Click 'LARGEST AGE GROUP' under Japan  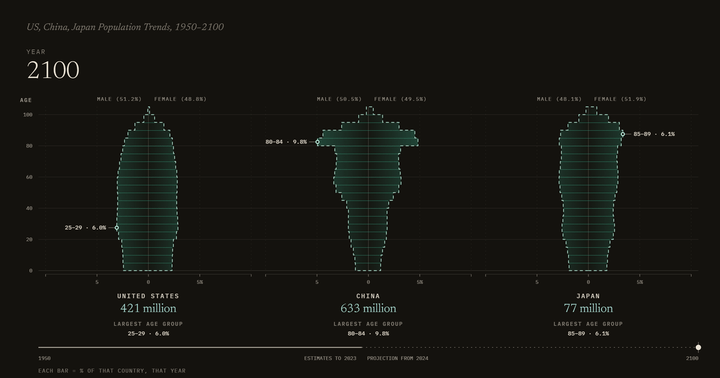(x=588, y=324)
